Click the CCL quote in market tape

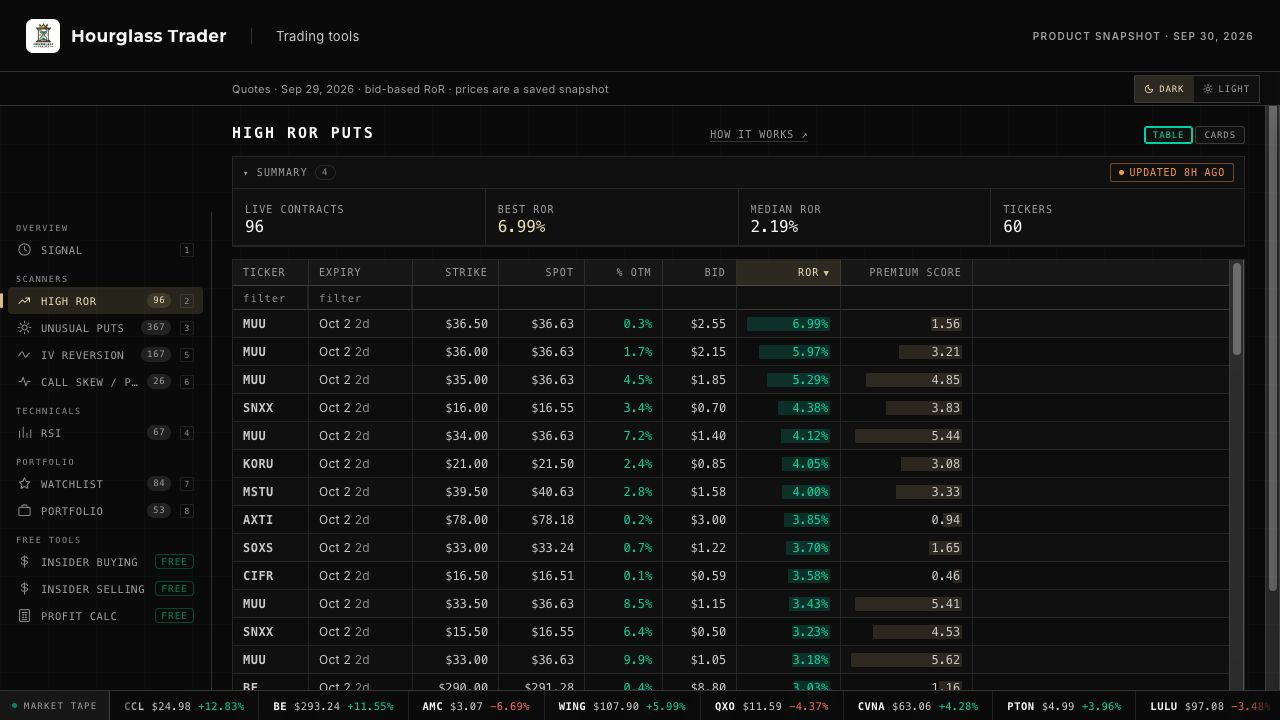pyautogui.click(x=184, y=706)
